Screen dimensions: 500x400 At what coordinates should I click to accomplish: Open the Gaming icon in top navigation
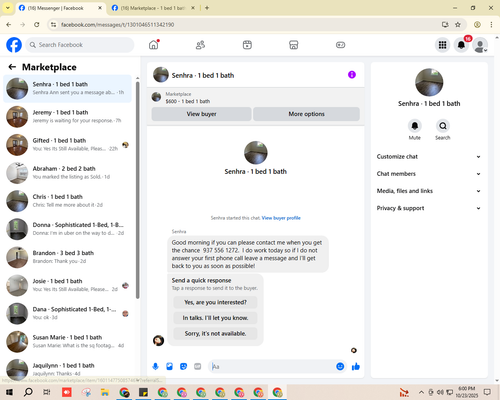pos(340,45)
